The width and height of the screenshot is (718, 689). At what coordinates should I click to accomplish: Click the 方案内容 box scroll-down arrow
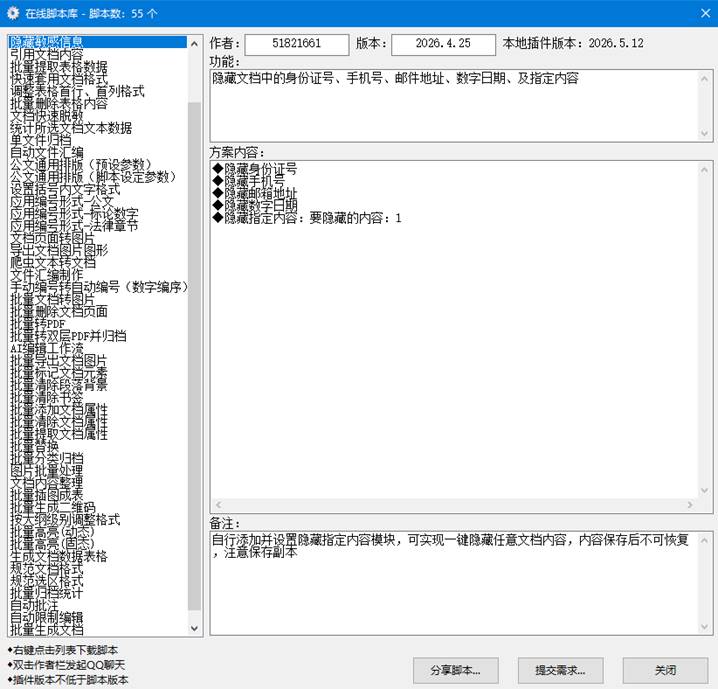coord(704,490)
